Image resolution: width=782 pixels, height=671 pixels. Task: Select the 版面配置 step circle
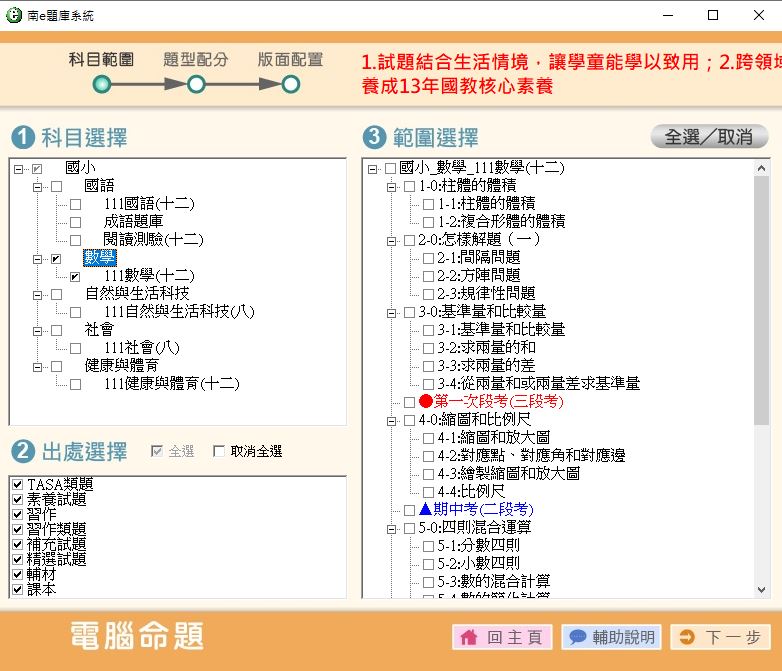coord(290,84)
